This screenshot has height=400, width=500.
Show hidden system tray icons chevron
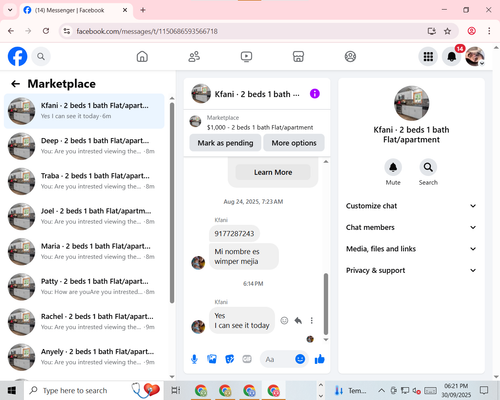tap(382, 390)
